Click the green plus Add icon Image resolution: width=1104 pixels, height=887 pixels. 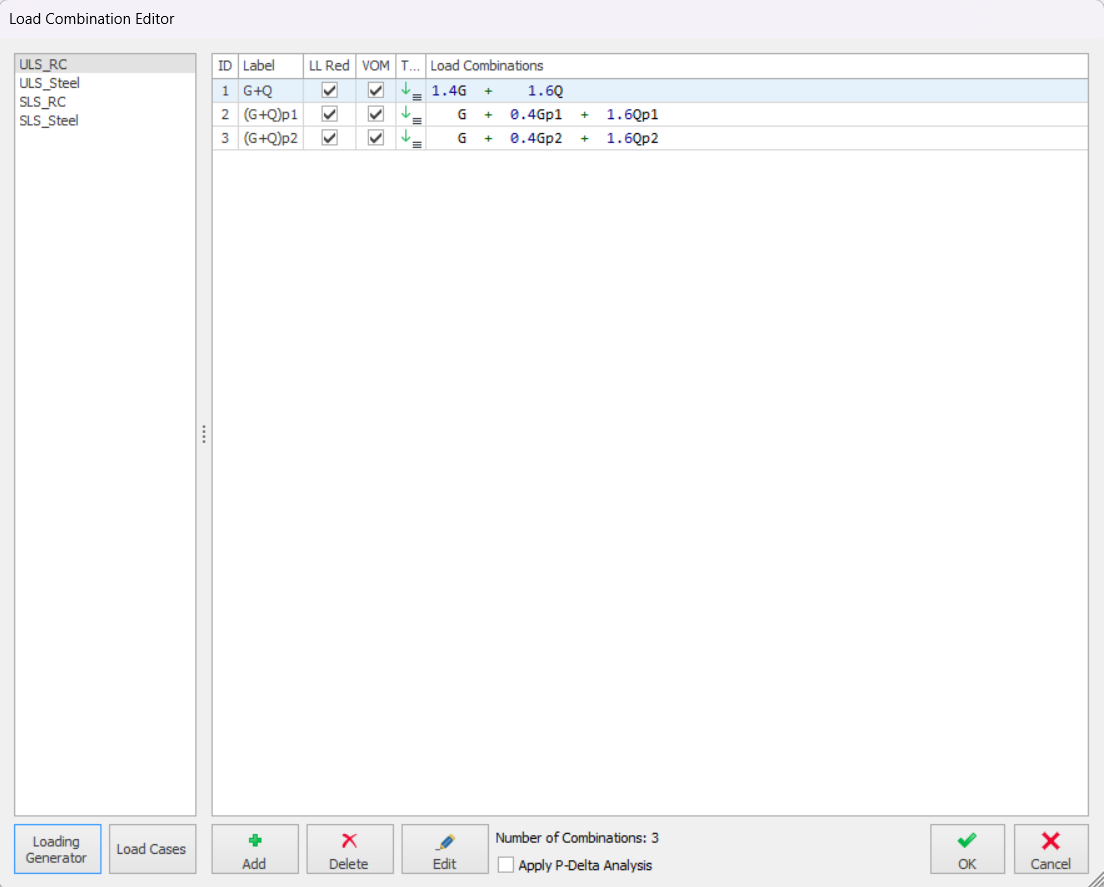254,842
